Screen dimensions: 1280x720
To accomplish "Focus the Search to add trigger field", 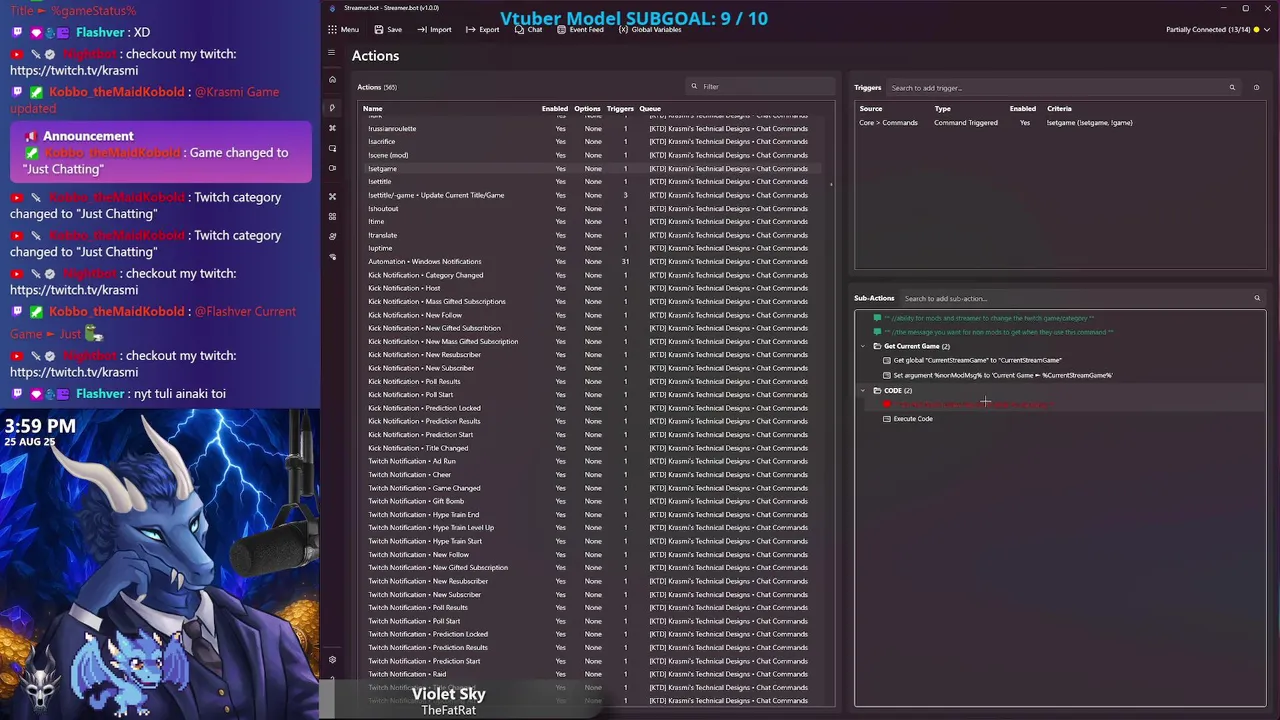I will click(x=1065, y=88).
